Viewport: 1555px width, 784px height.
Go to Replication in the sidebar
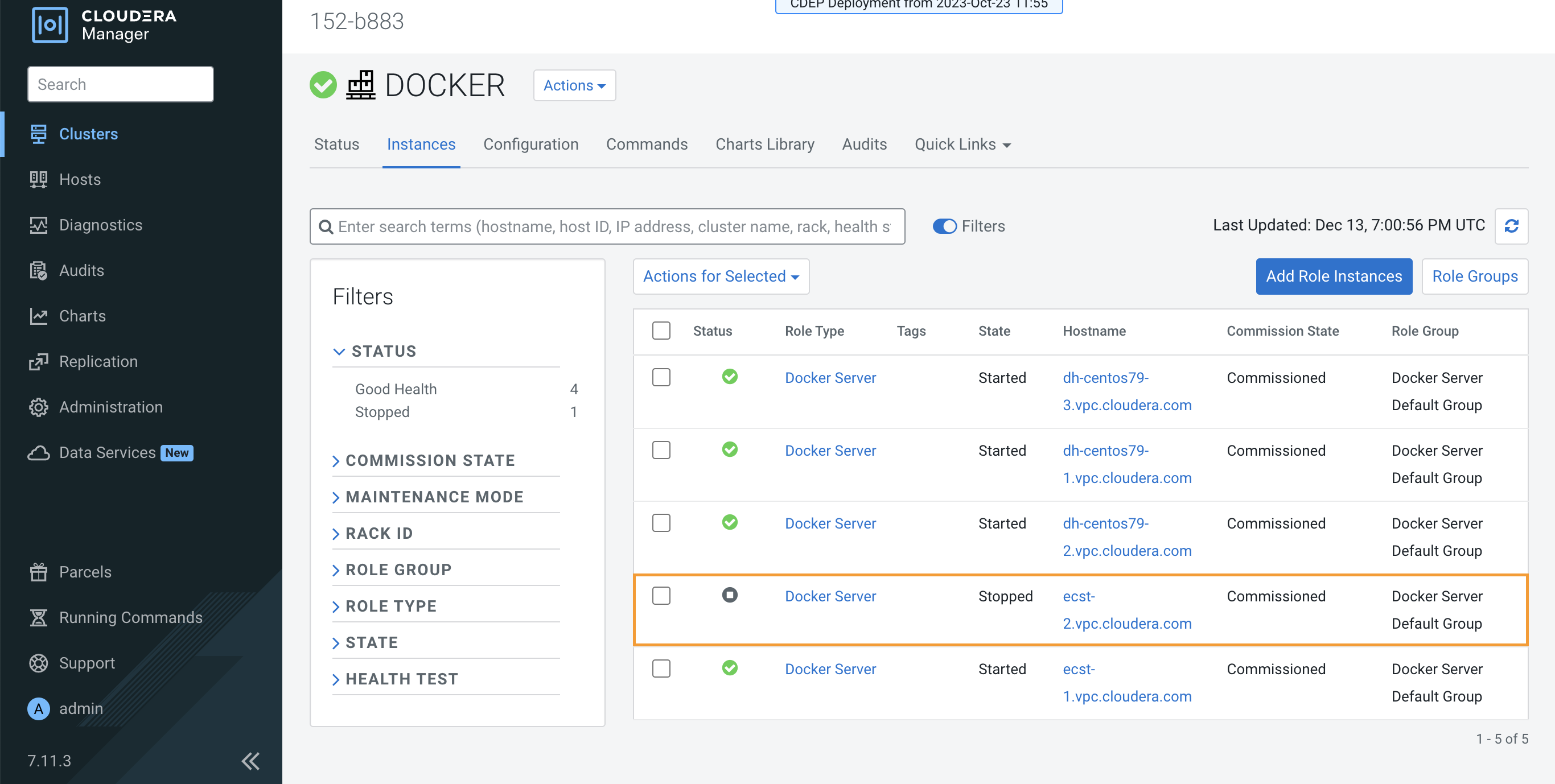tap(98, 361)
